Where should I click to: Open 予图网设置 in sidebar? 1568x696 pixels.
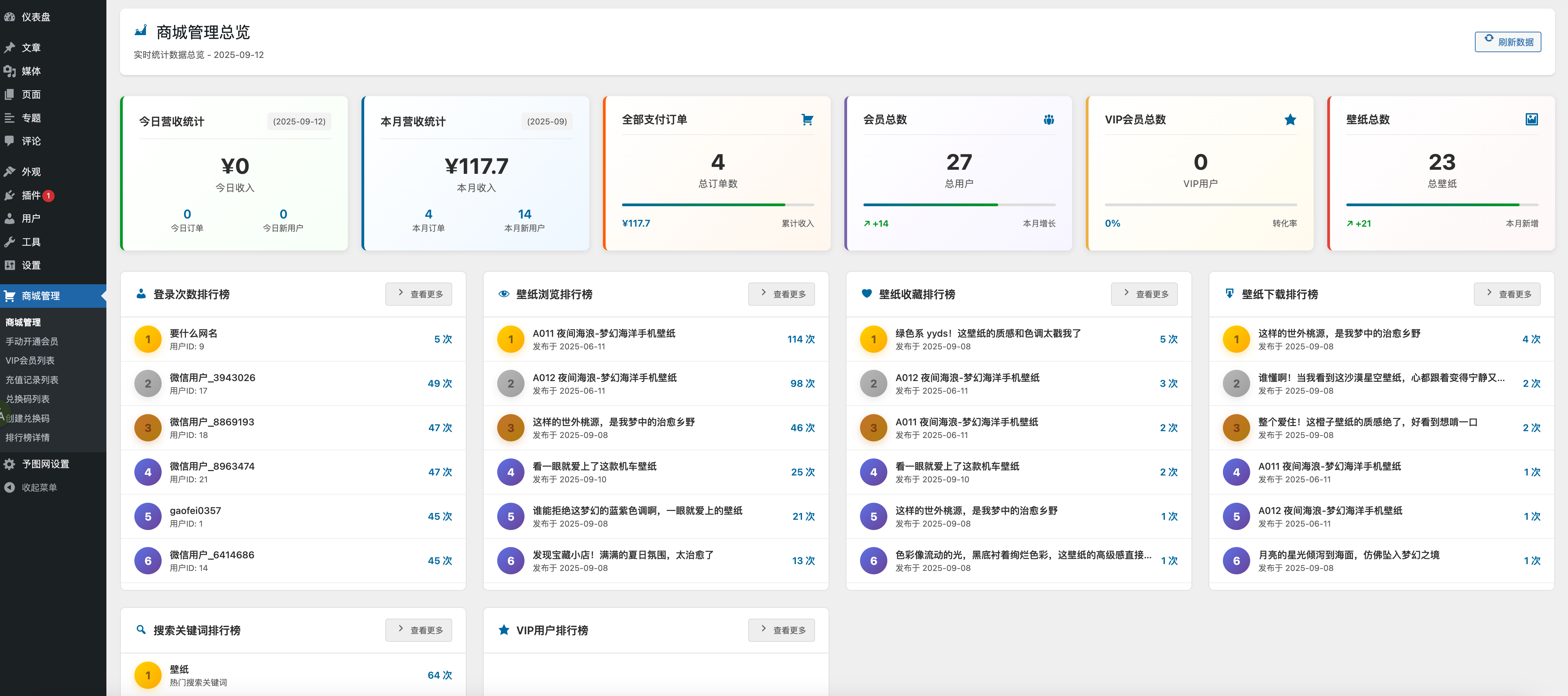(x=45, y=464)
